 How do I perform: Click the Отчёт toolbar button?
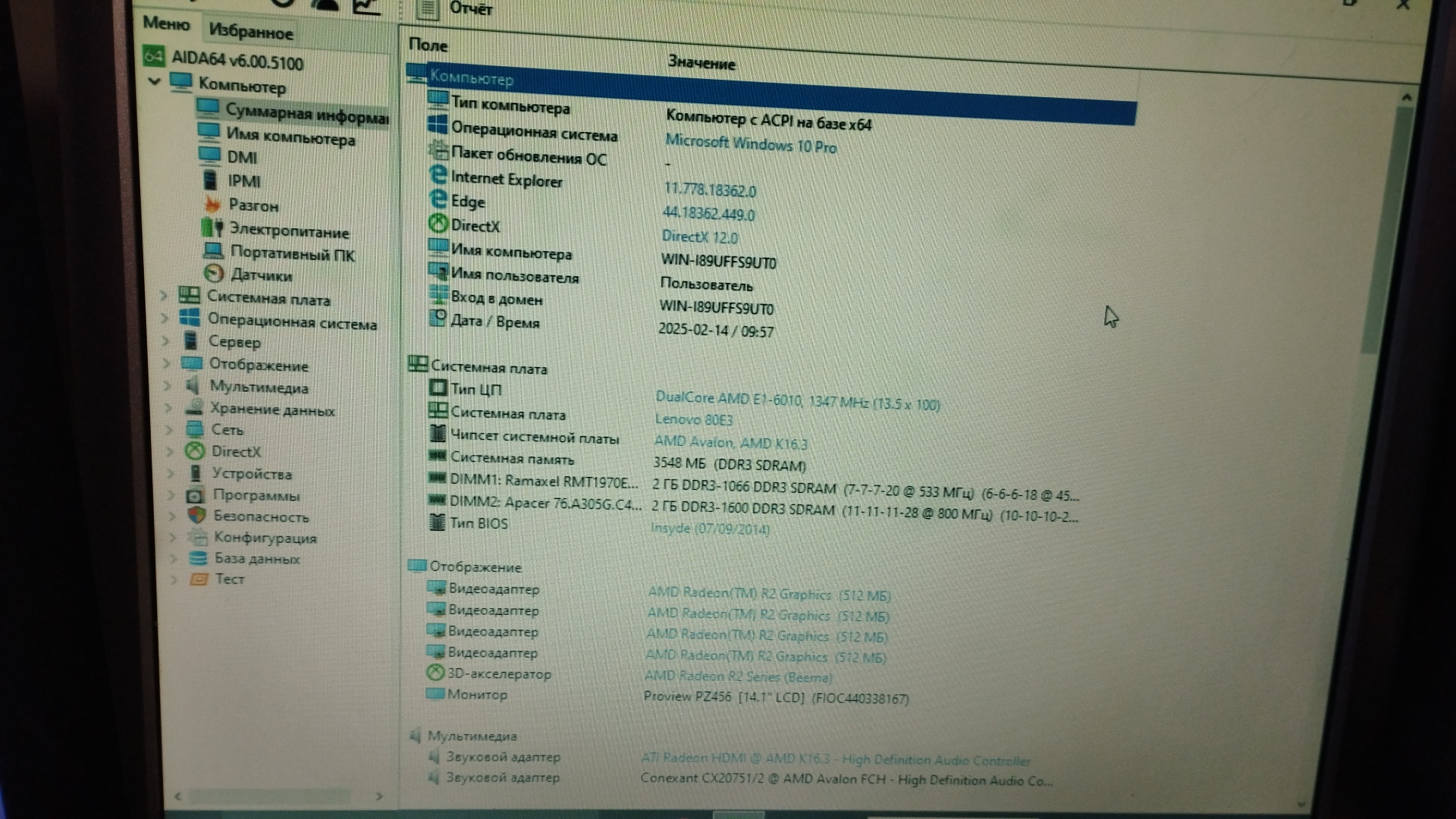(455, 9)
